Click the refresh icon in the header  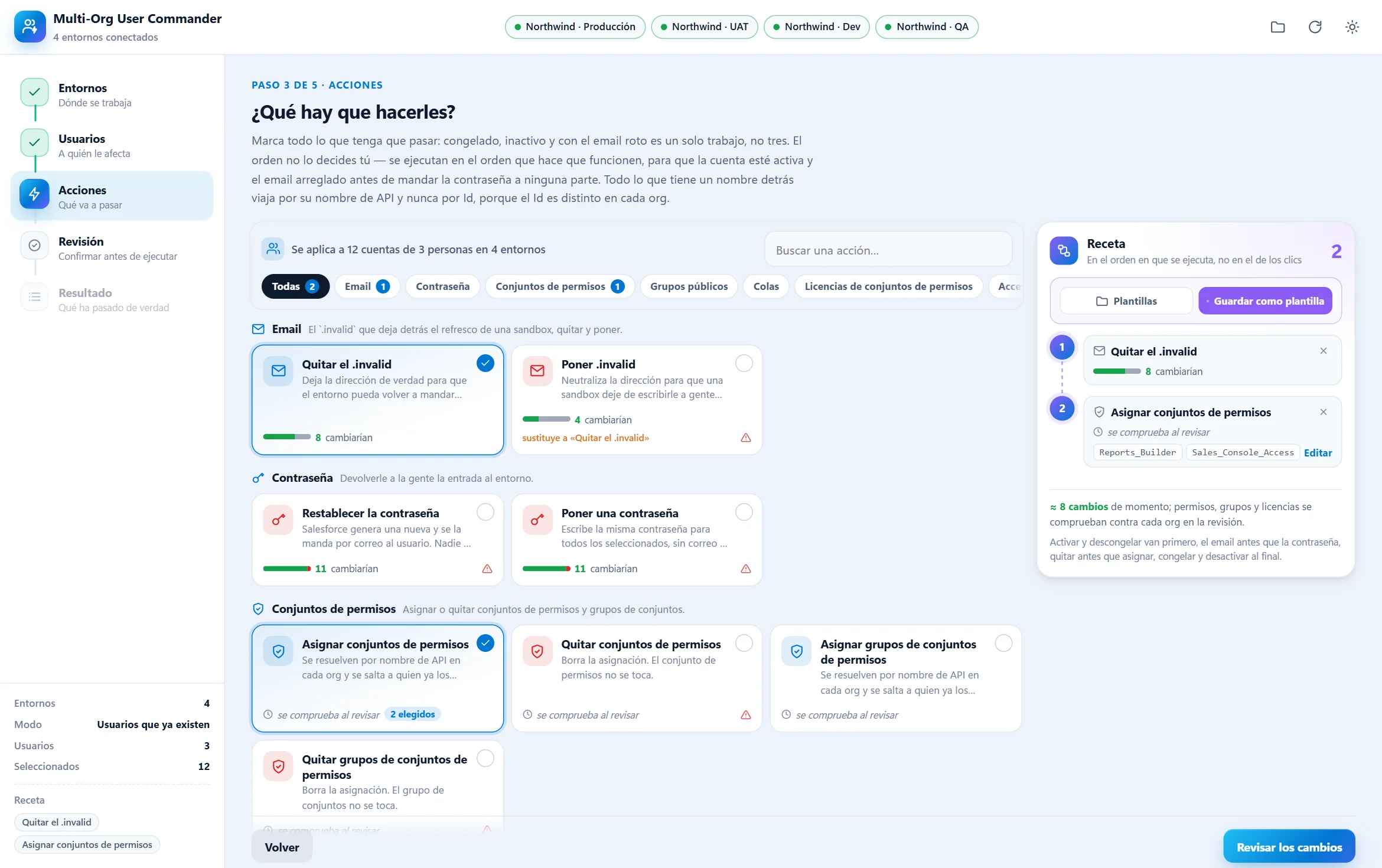(1315, 27)
